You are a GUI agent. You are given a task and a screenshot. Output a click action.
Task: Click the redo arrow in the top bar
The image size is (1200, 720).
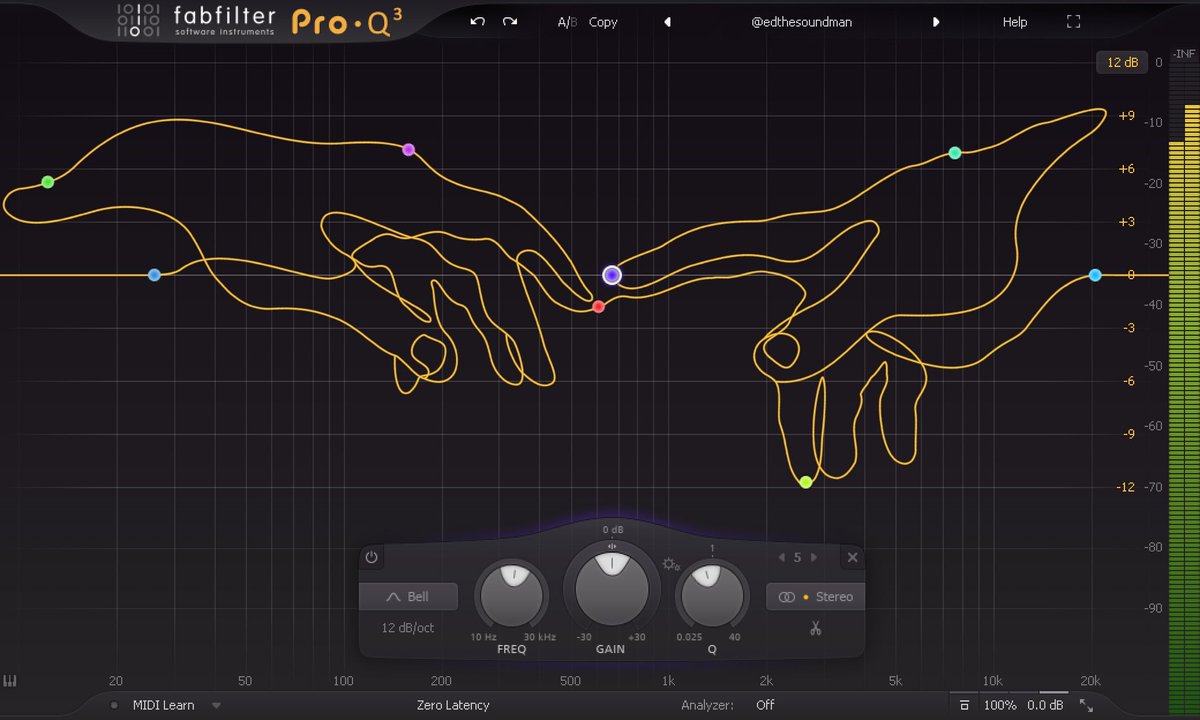coord(510,21)
